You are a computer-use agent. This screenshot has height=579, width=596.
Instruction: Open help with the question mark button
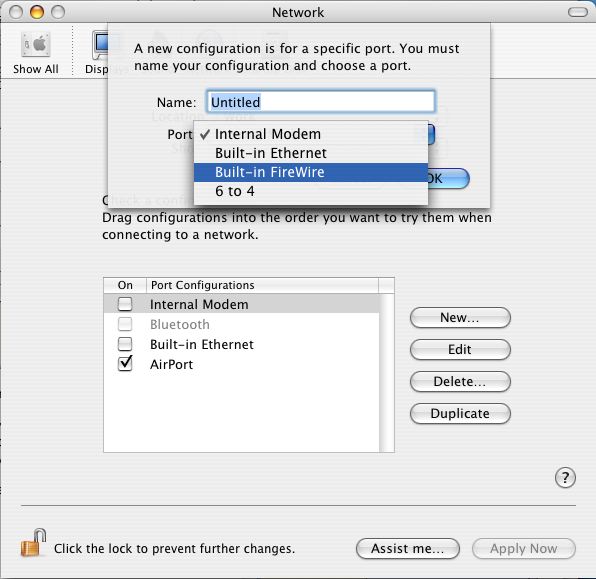tap(565, 477)
